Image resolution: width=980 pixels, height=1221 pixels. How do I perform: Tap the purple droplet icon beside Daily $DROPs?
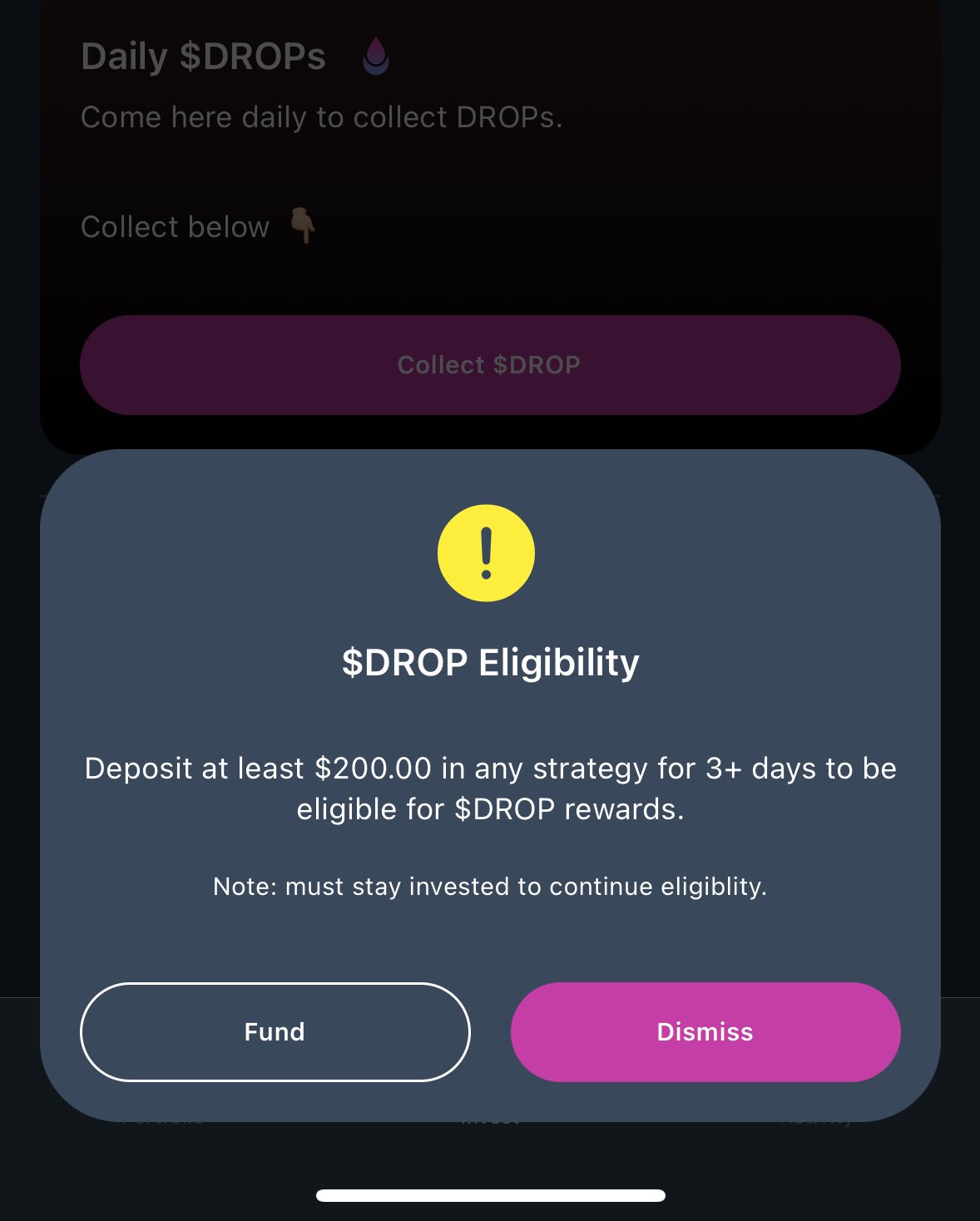(x=376, y=57)
